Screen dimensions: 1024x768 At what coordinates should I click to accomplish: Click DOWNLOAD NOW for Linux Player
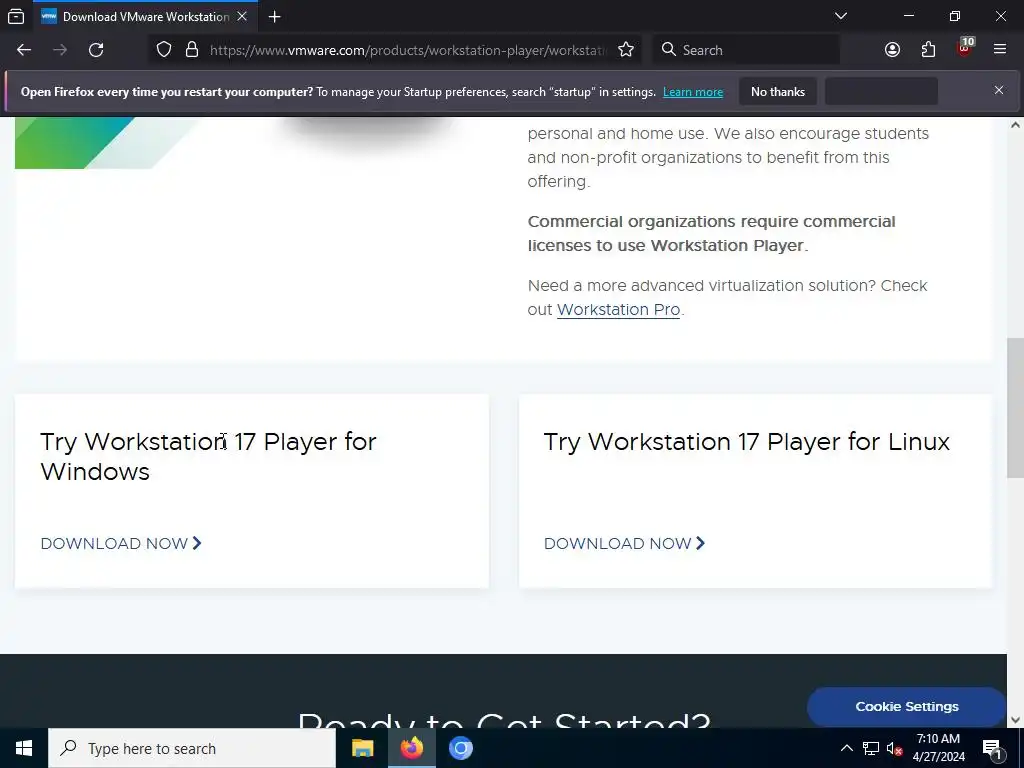[624, 543]
